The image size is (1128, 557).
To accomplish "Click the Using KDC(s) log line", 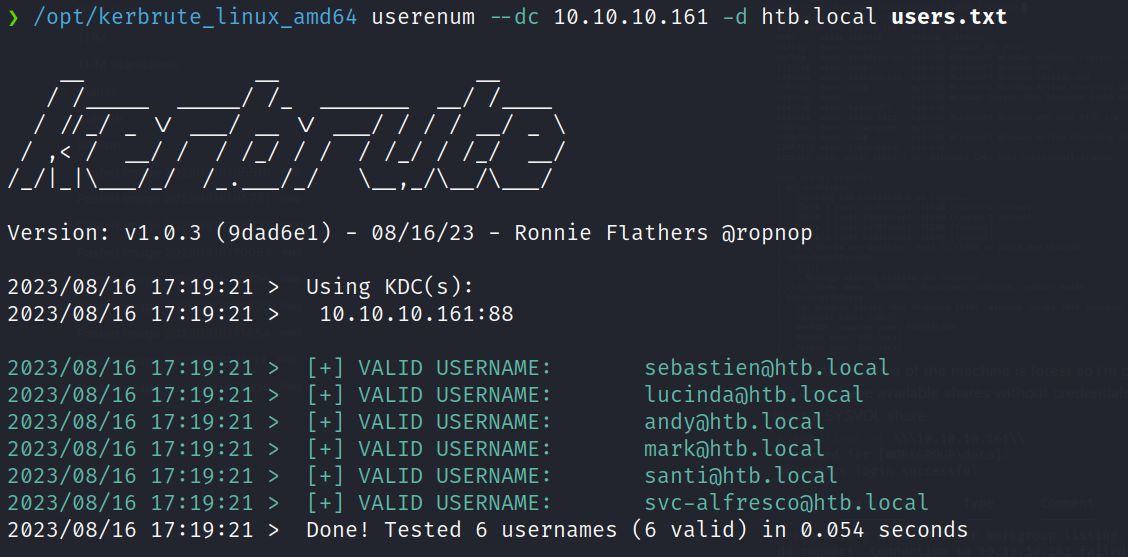I will (389, 287).
